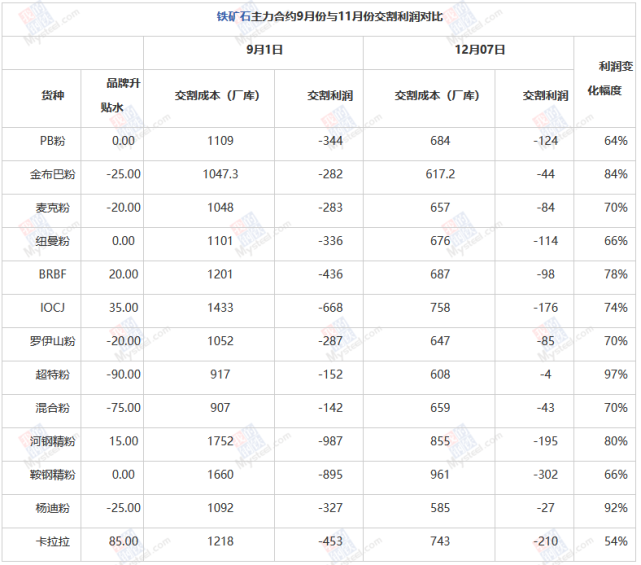This screenshot has height=565, width=641.
Task: Click the 92% profit change cell
Action: (616, 508)
